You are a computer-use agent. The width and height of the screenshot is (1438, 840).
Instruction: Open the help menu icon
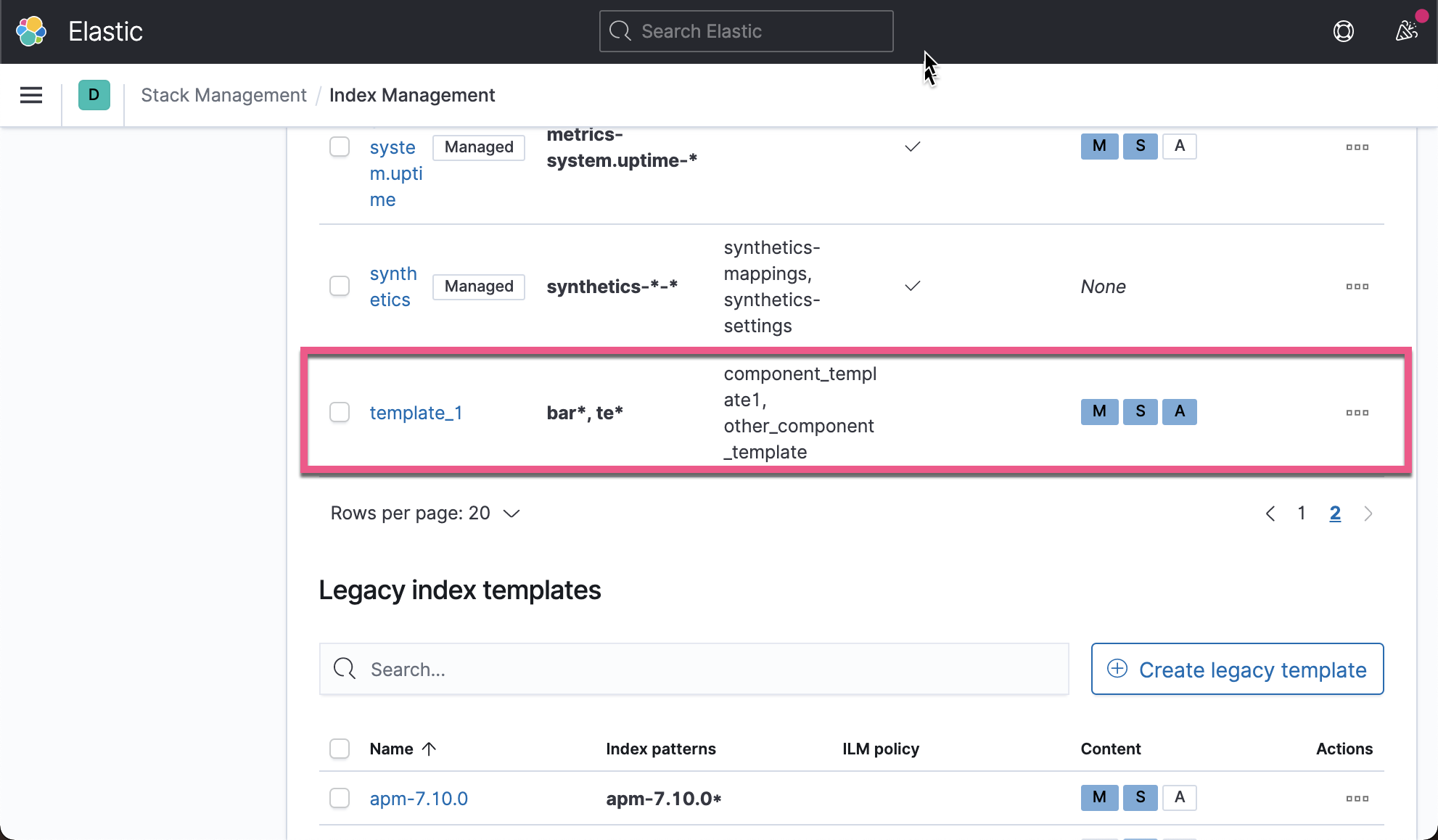1343,31
